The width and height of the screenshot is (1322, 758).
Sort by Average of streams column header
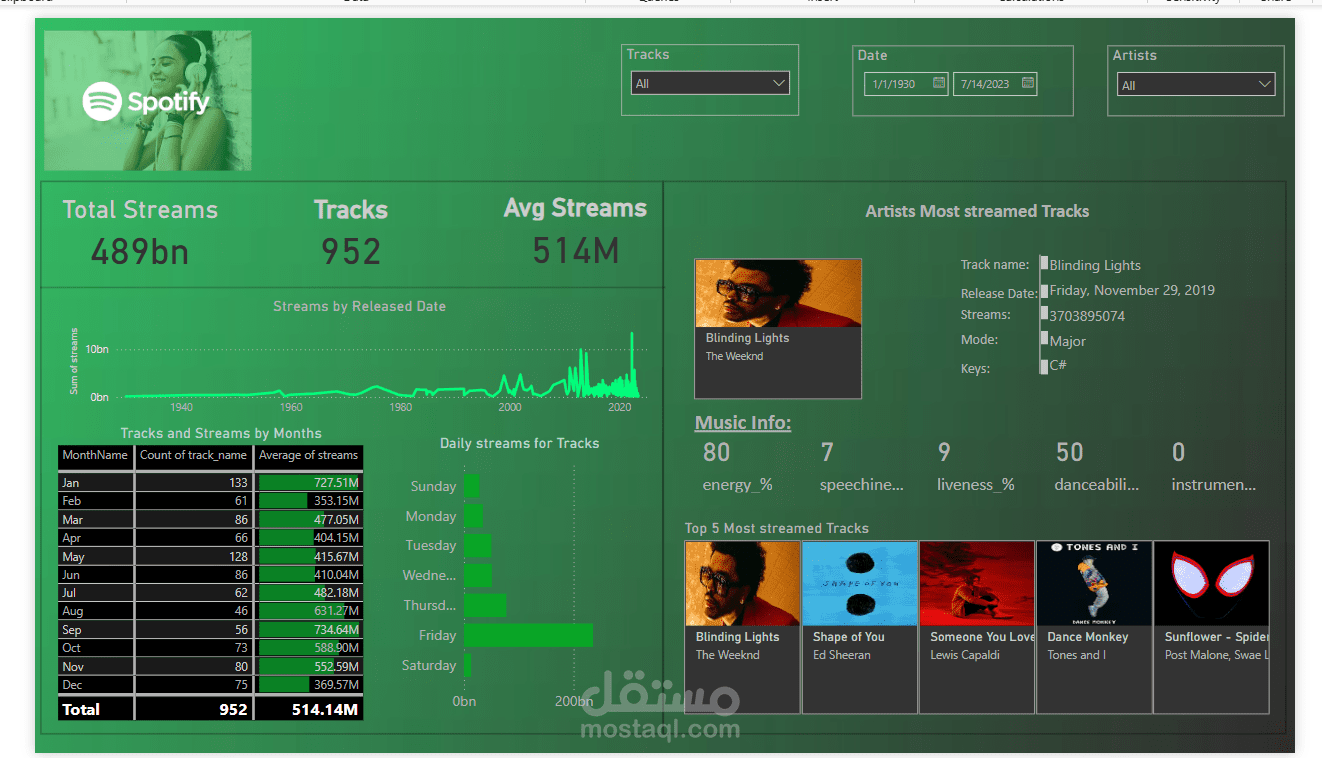click(x=308, y=455)
